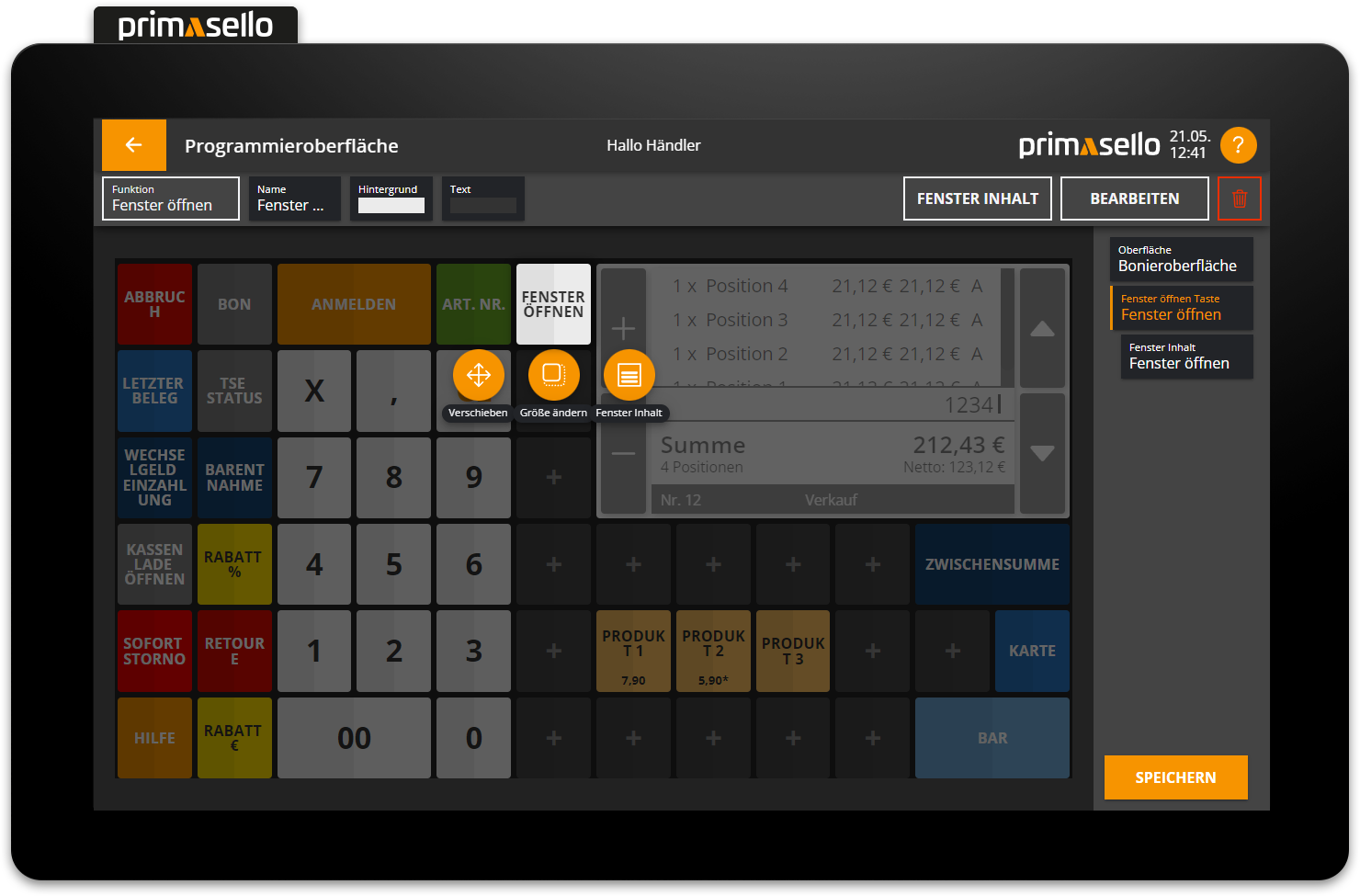Screen dimensions: 1360x896
Task: Click the FENSTER INHALT button
Action: tap(977, 198)
